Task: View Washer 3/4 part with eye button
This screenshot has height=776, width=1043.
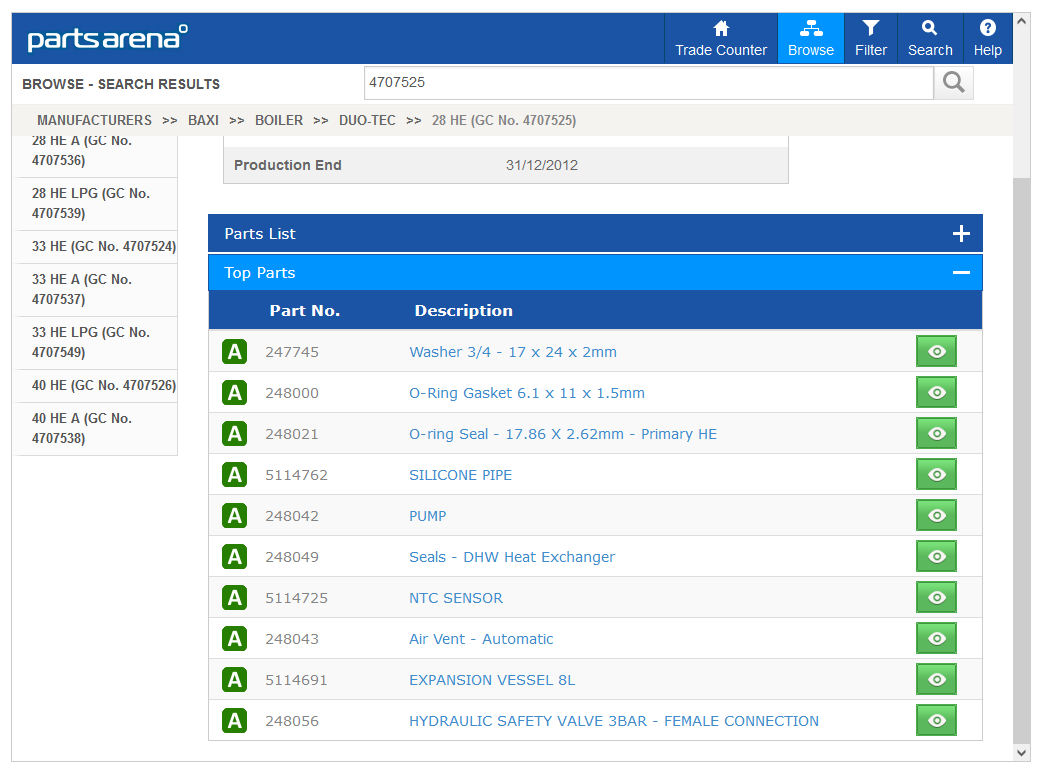Action: [936, 351]
